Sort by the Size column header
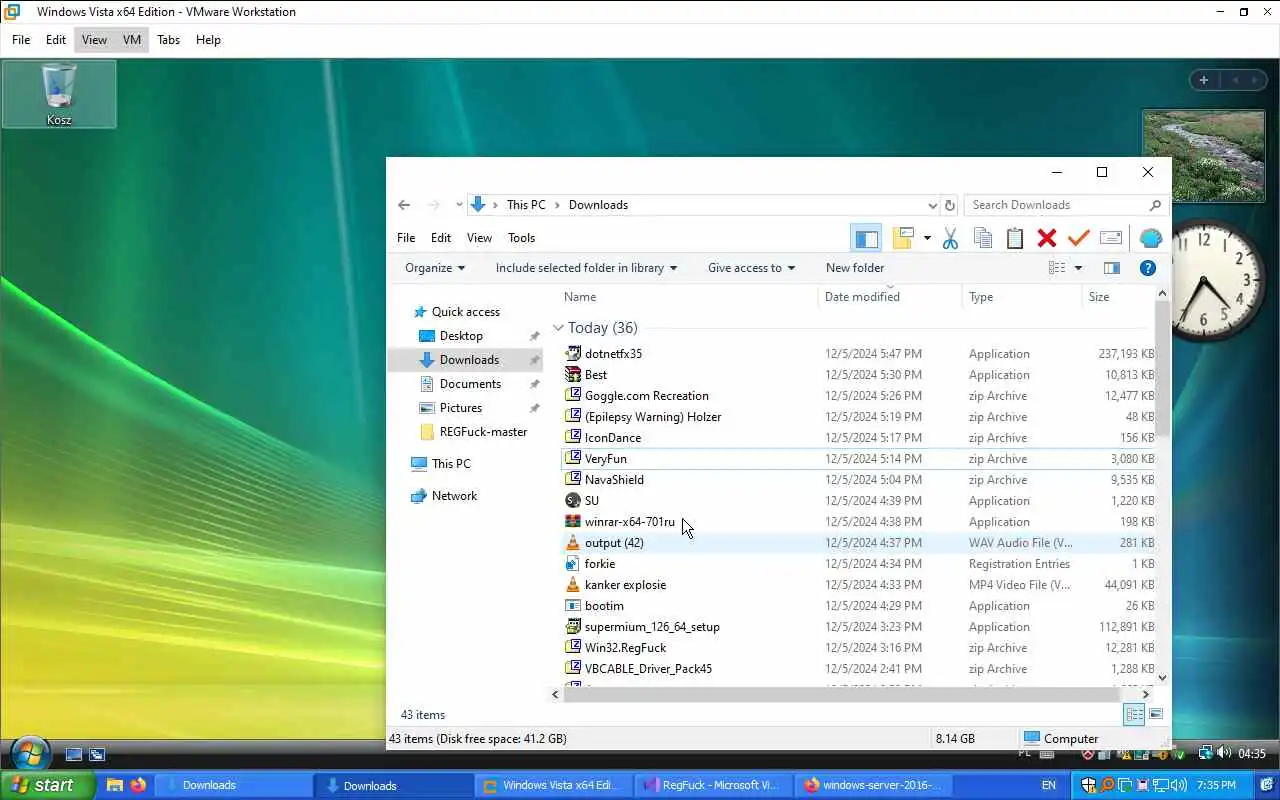 pyautogui.click(x=1099, y=297)
